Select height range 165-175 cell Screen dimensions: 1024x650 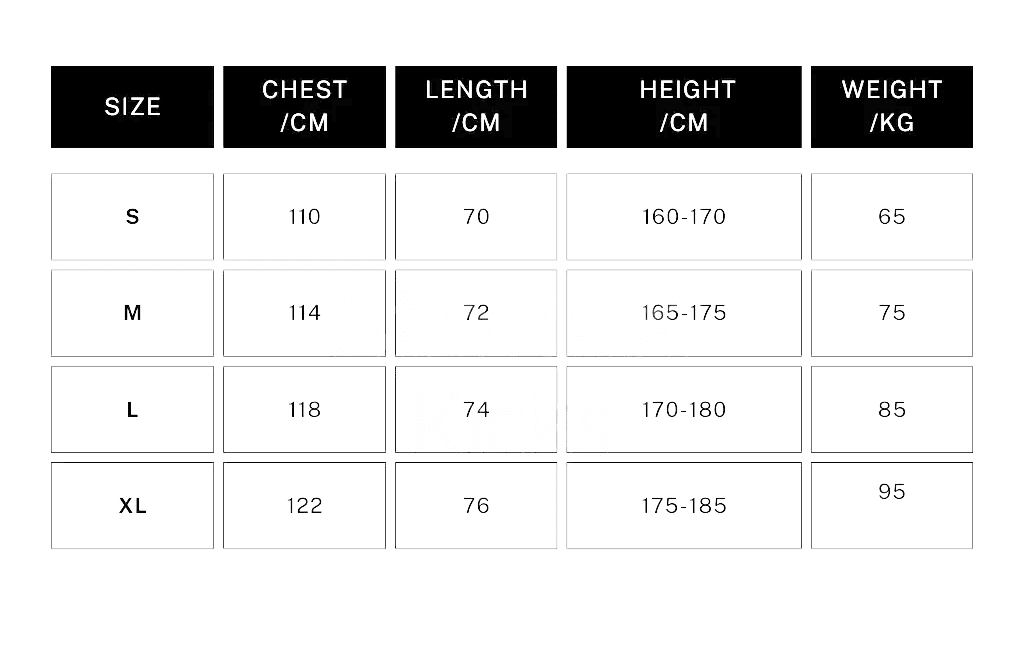pos(684,313)
